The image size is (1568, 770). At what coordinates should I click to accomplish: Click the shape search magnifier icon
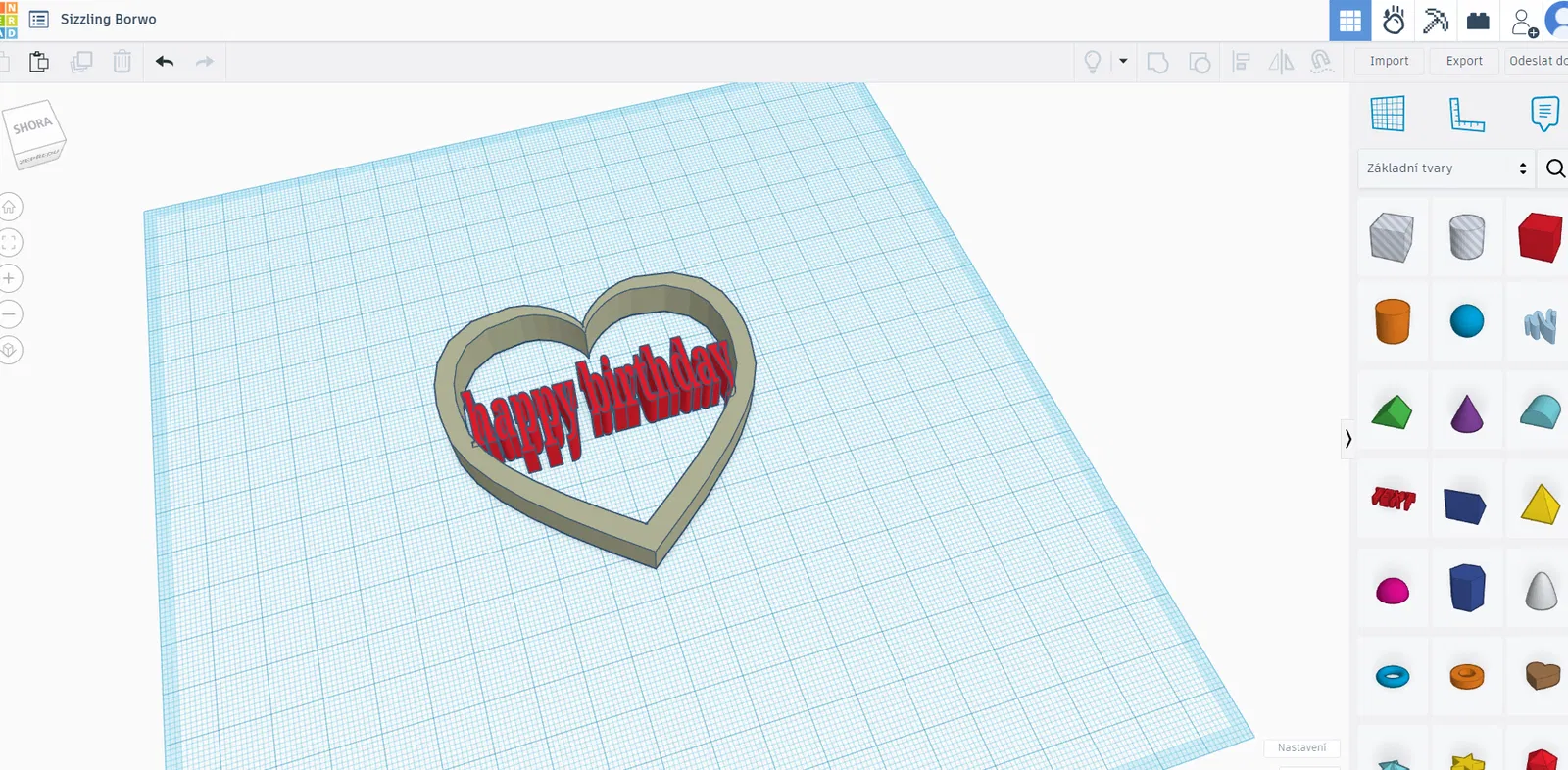(x=1555, y=168)
